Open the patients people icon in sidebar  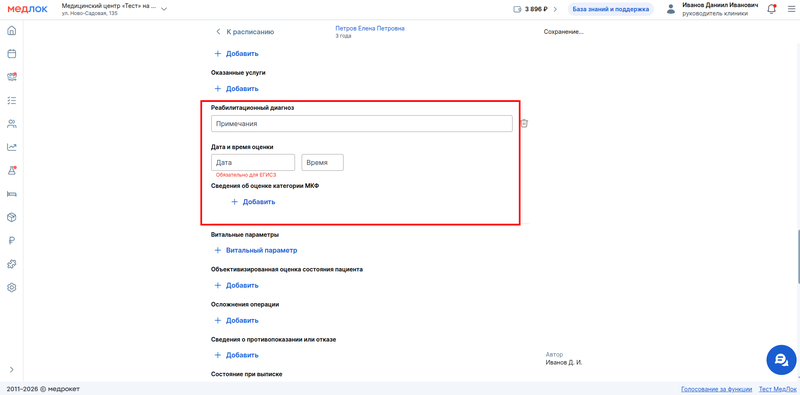12,124
